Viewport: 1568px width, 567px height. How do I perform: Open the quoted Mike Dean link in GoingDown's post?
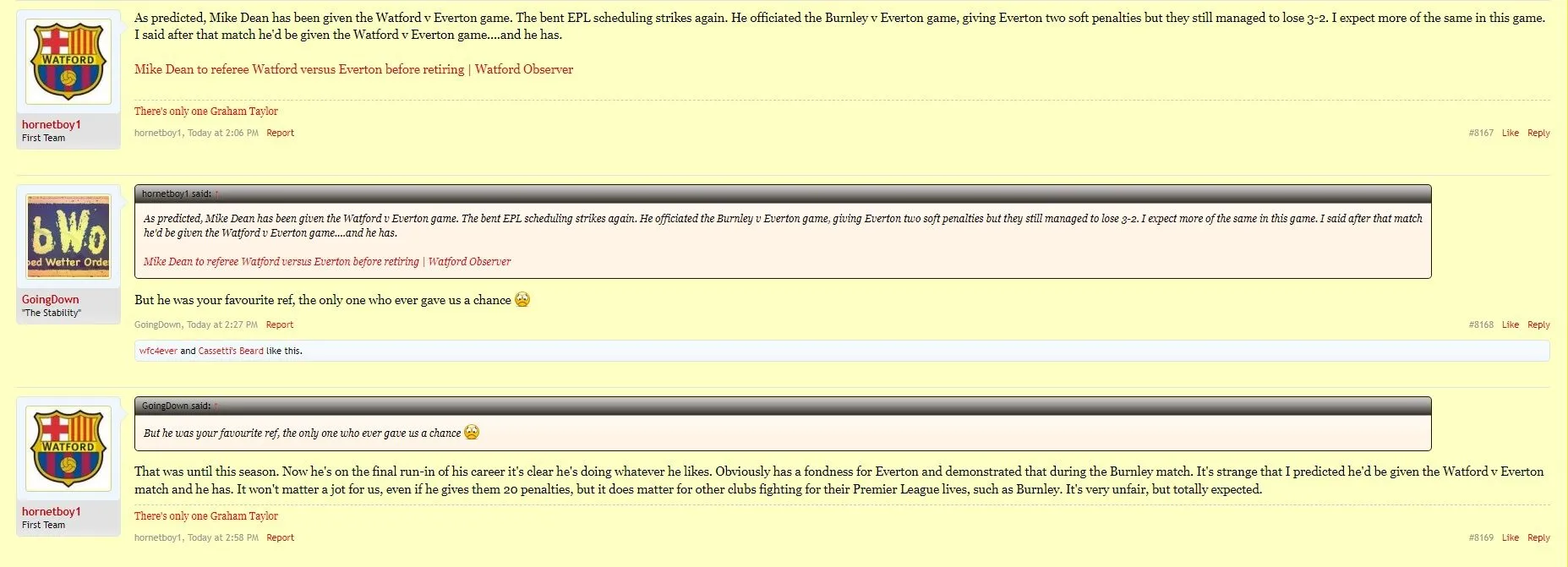click(326, 262)
